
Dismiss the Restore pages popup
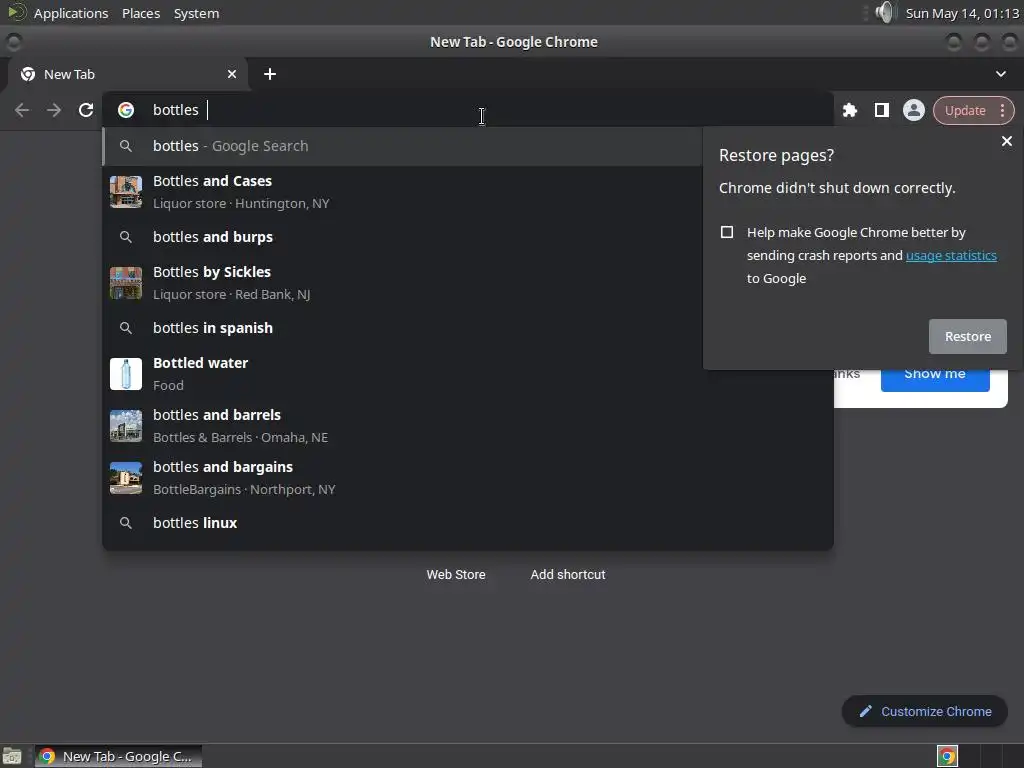pyautogui.click(x=1007, y=141)
